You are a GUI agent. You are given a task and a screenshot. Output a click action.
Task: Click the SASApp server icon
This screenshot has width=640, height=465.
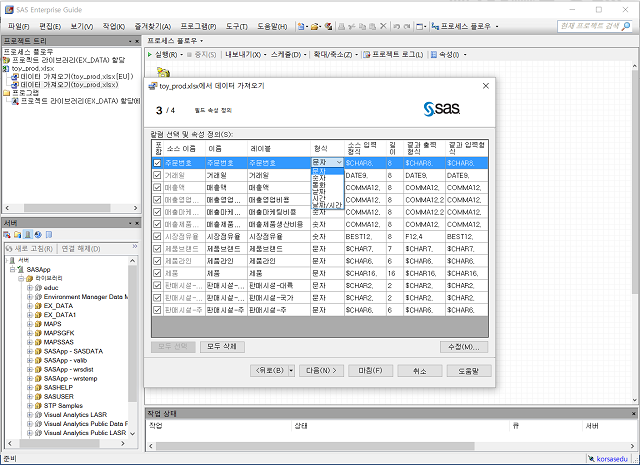tap(21, 270)
